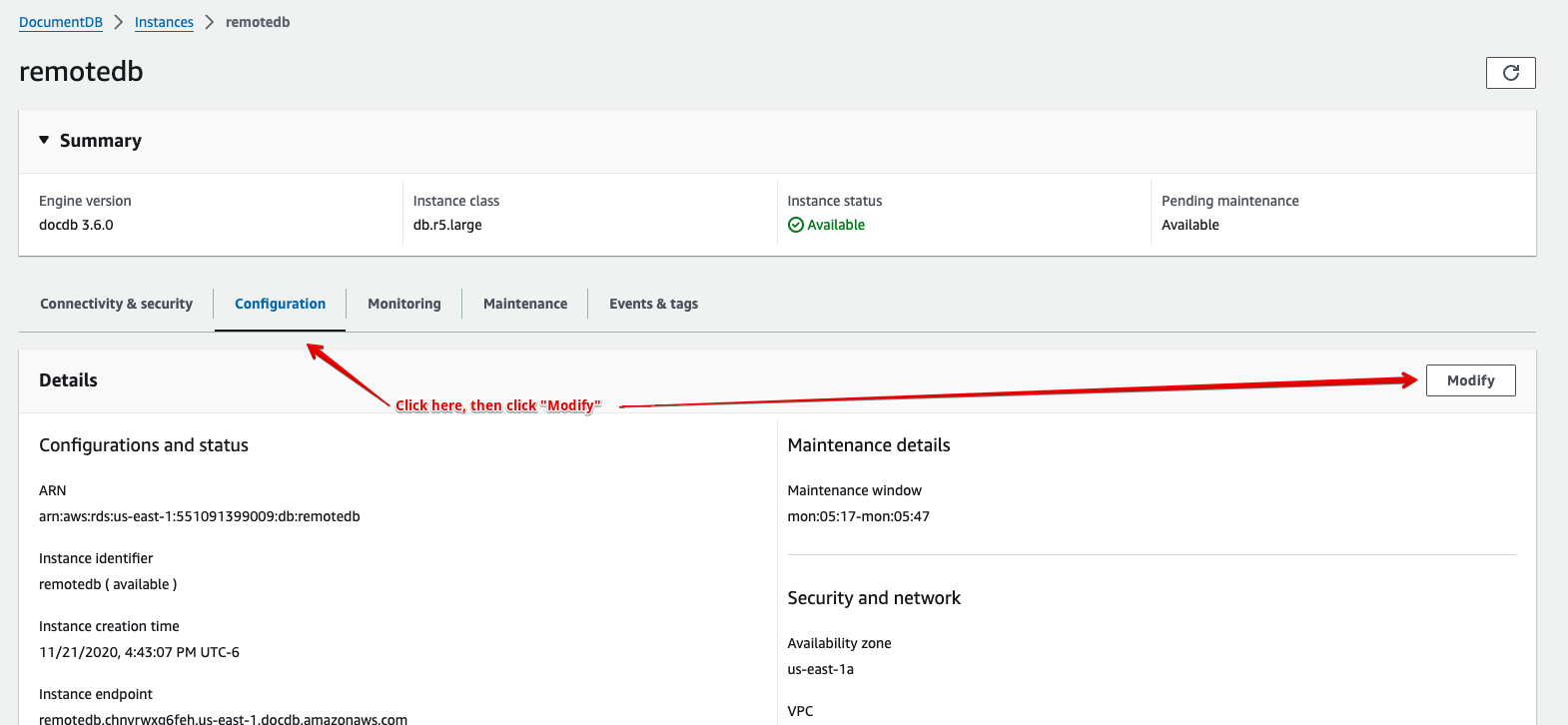Viewport: 1568px width, 725px height.
Task: Click the Maintenance details heading
Action: 869,445
